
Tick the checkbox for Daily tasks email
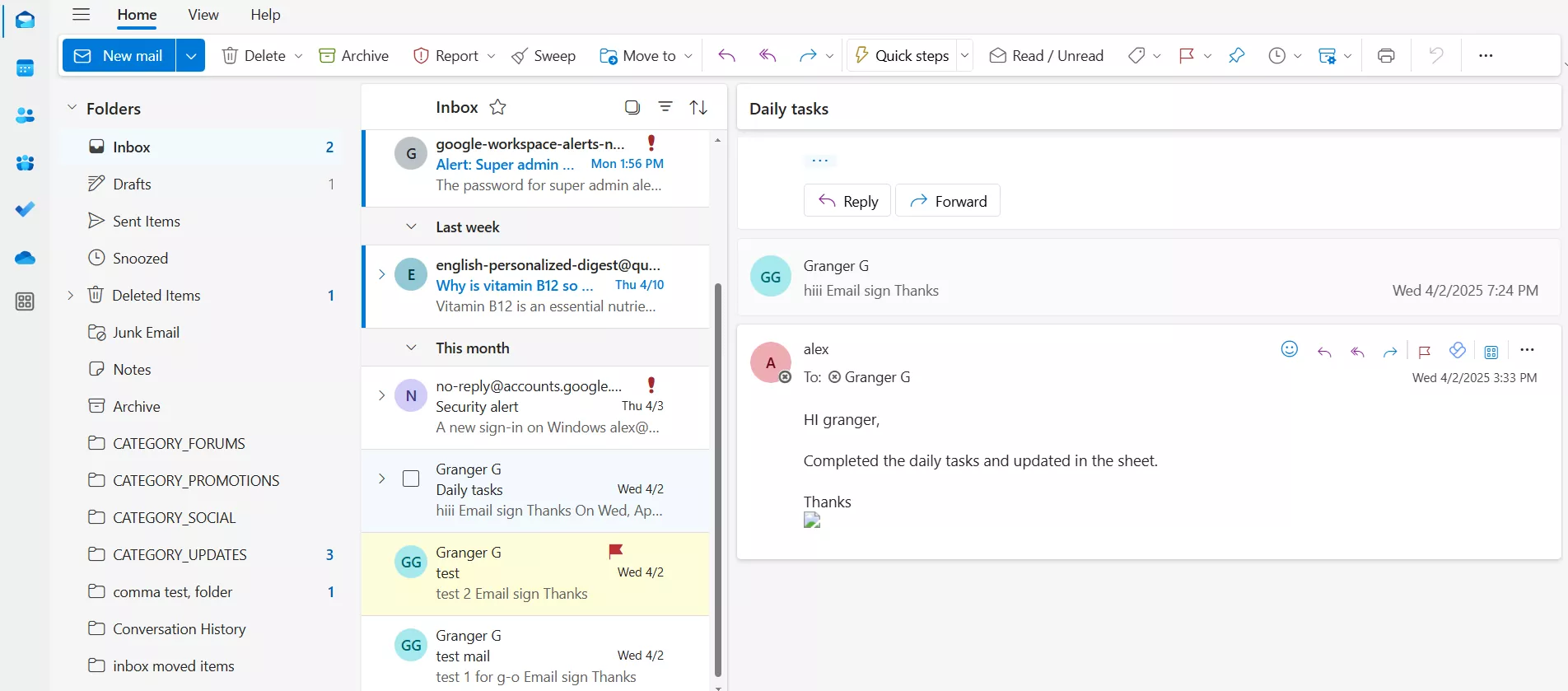pos(411,479)
